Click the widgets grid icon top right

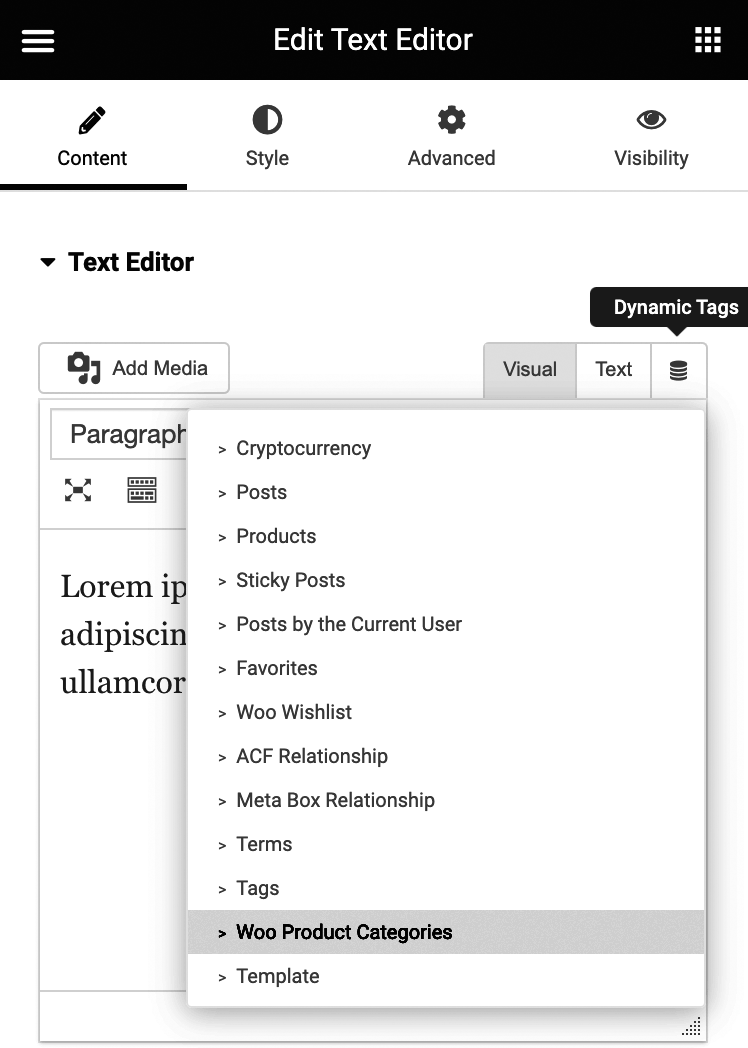pos(708,40)
